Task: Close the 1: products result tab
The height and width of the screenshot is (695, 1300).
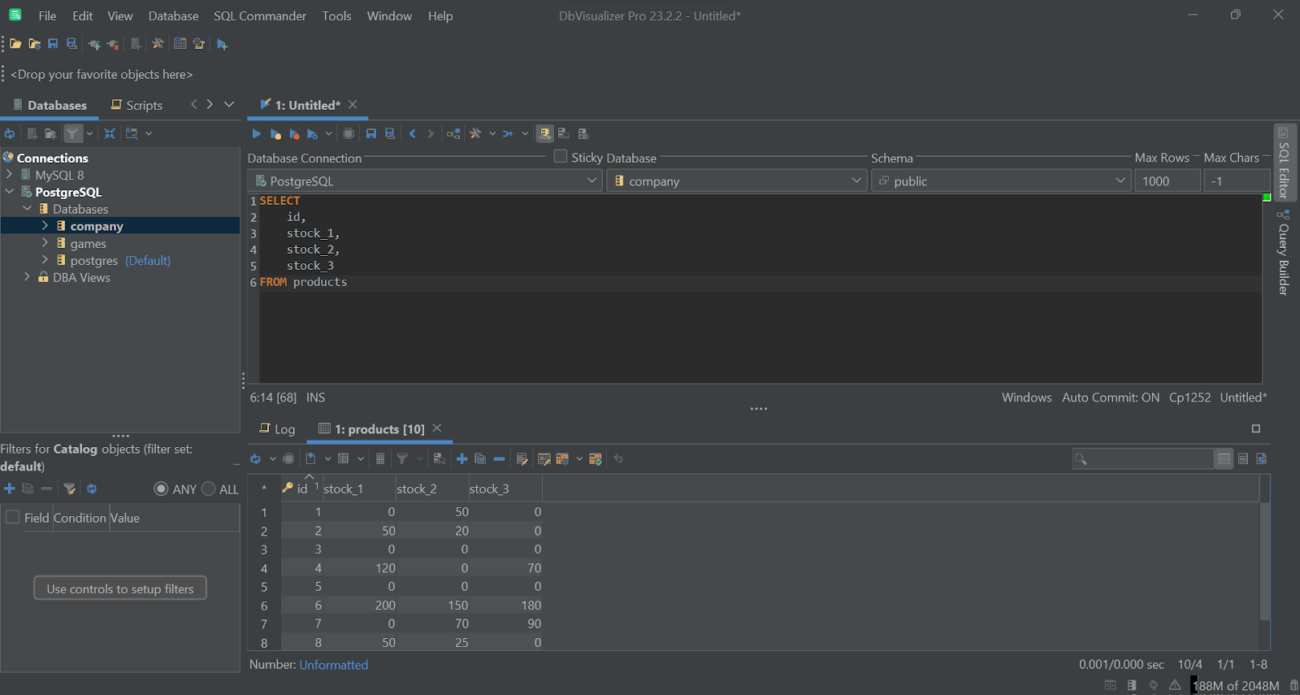Action: click(437, 428)
